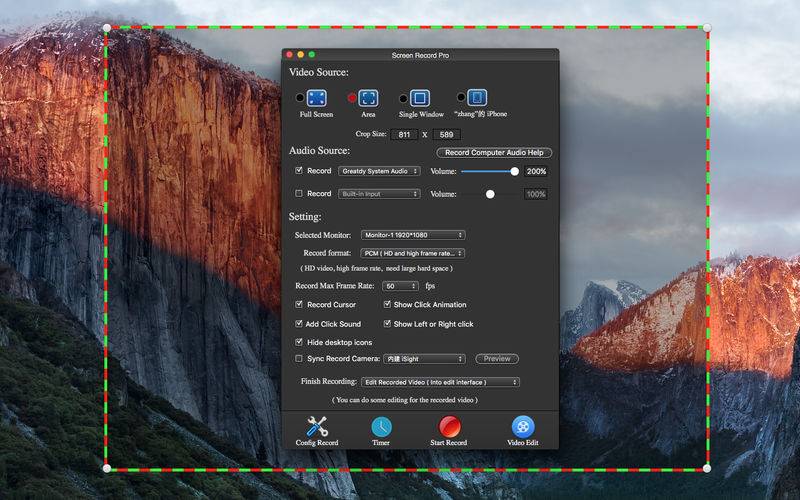
Task: Click the system audio volume slider knob
Action: (x=514, y=171)
